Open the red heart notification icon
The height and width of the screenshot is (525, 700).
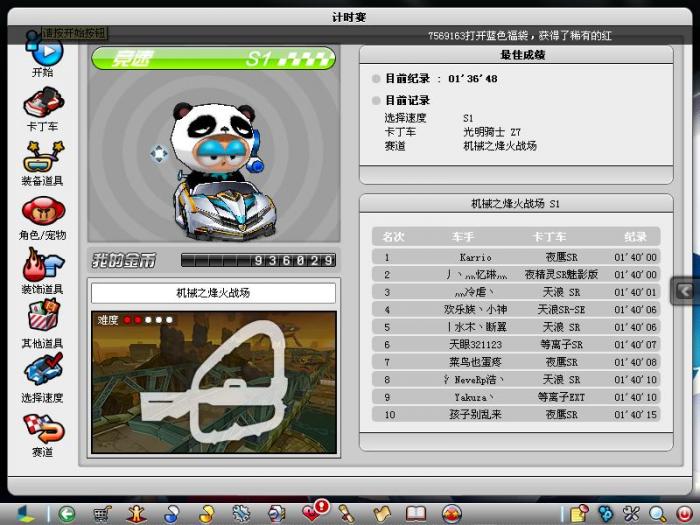314,512
